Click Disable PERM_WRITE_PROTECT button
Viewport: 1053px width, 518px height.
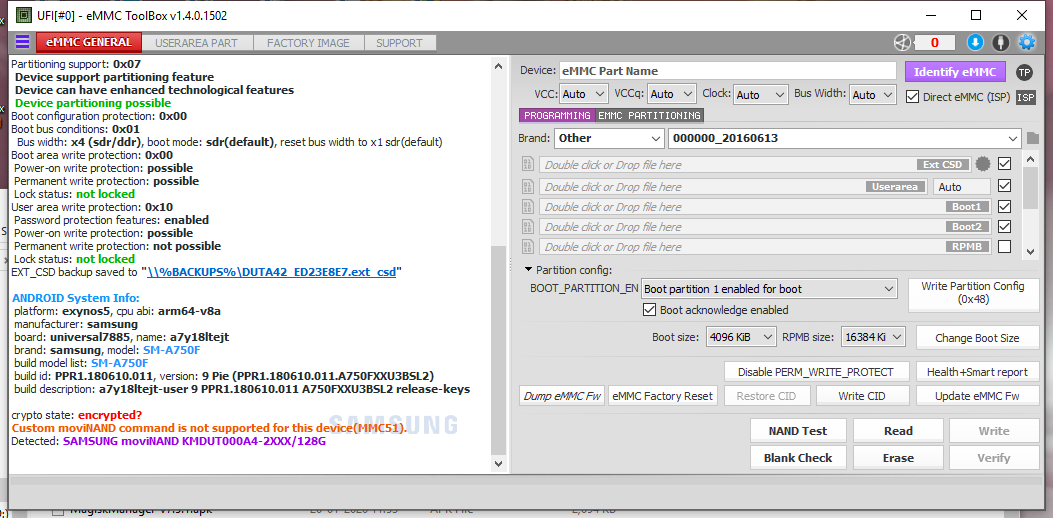pyautogui.click(x=816, y=372)
